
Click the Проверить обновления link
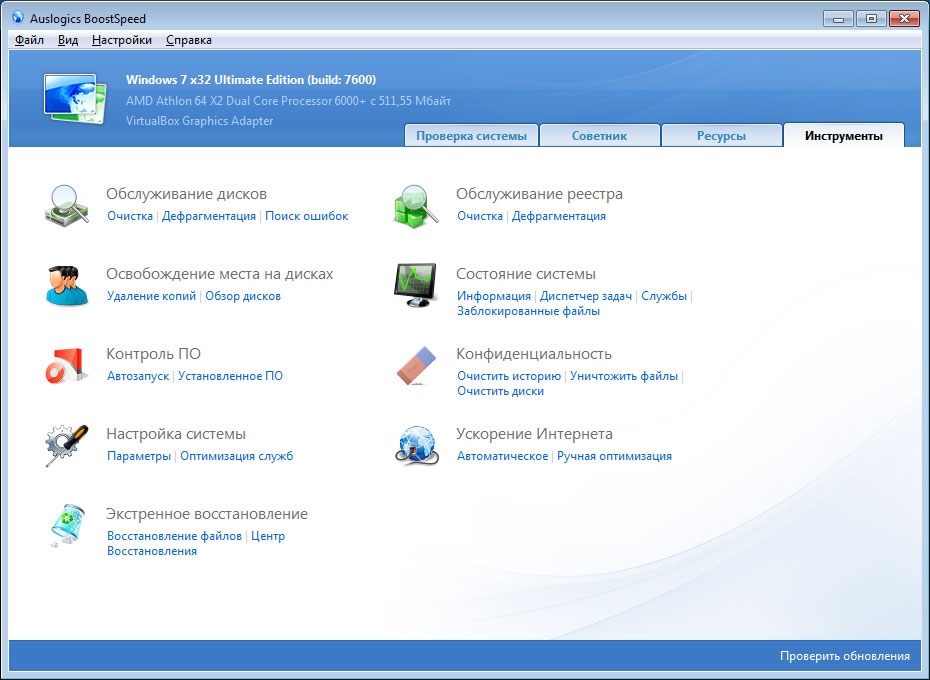pos(844,656)
